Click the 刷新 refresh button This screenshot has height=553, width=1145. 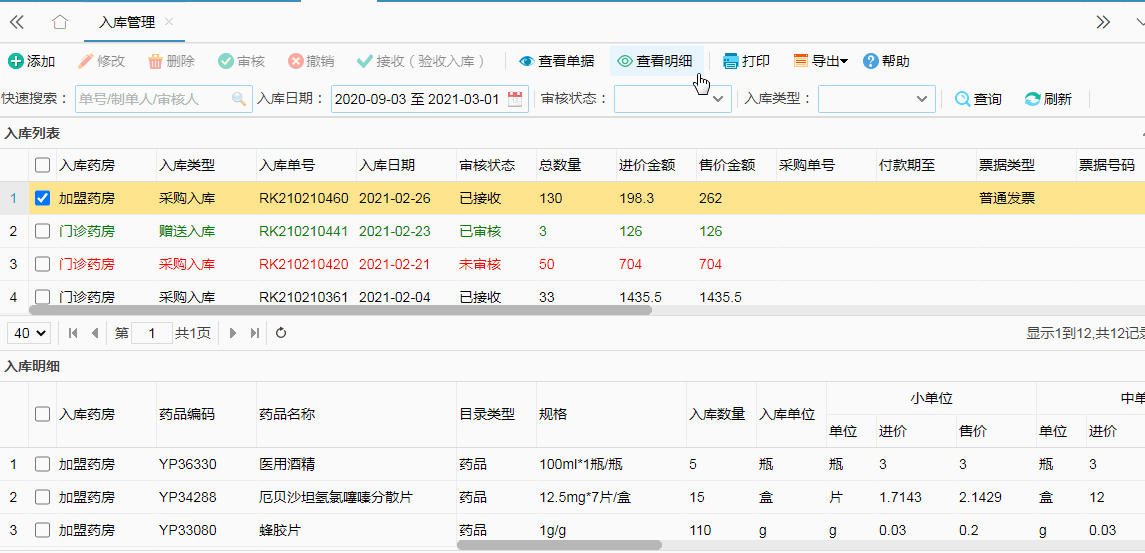point(1049,99)
